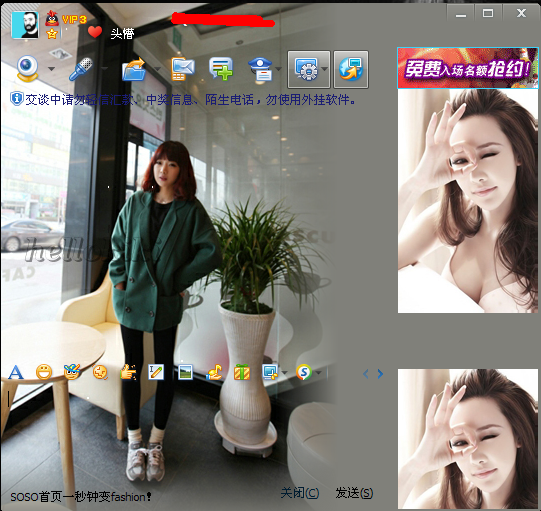
Task: Toggle the font toolbar with A icon
Action: pos(16,372)
